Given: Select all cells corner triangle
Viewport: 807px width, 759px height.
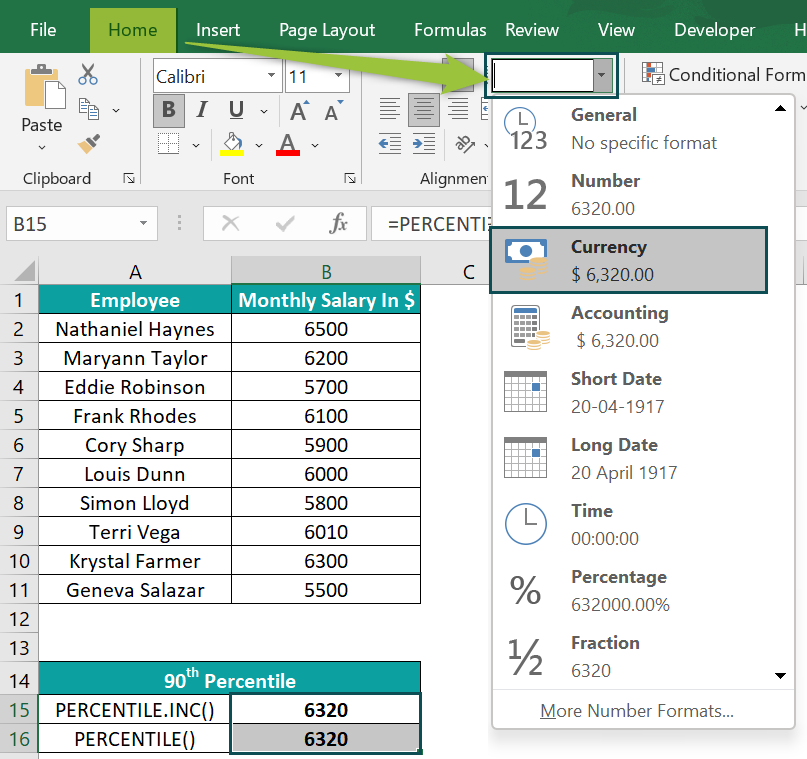Looking at the screenshot, I should click(24, 271).
